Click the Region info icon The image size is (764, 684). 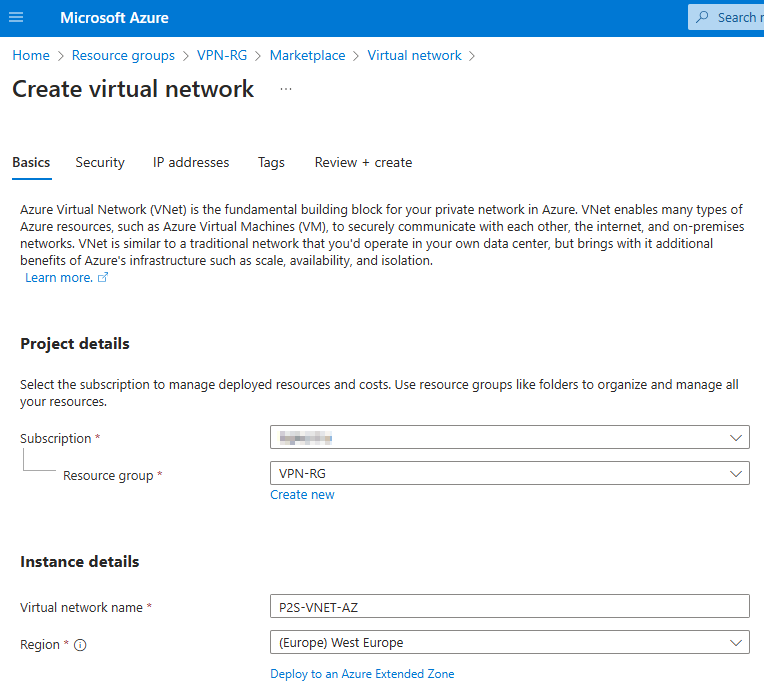point(80,645)
